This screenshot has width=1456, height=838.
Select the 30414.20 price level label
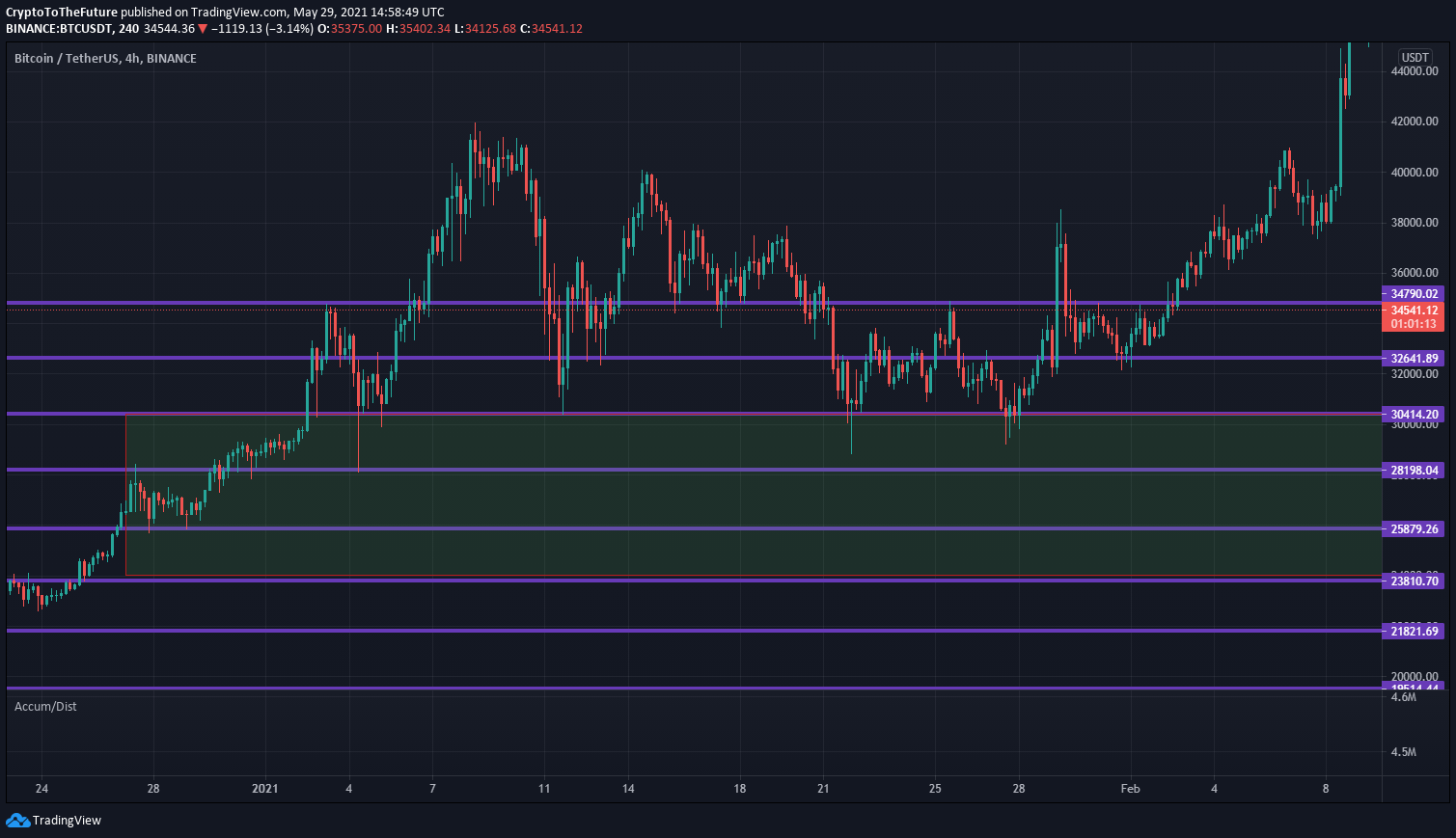point(1414,415)
